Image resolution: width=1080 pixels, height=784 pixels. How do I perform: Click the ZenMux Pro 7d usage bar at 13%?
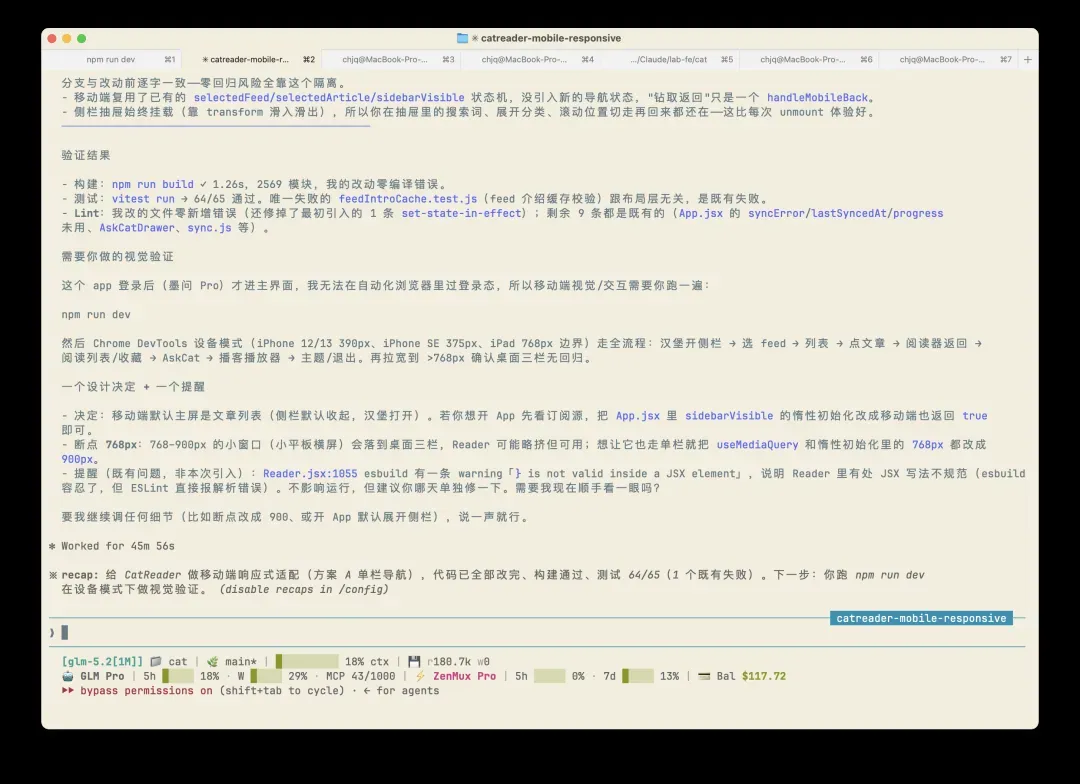[x=638, y=676]
